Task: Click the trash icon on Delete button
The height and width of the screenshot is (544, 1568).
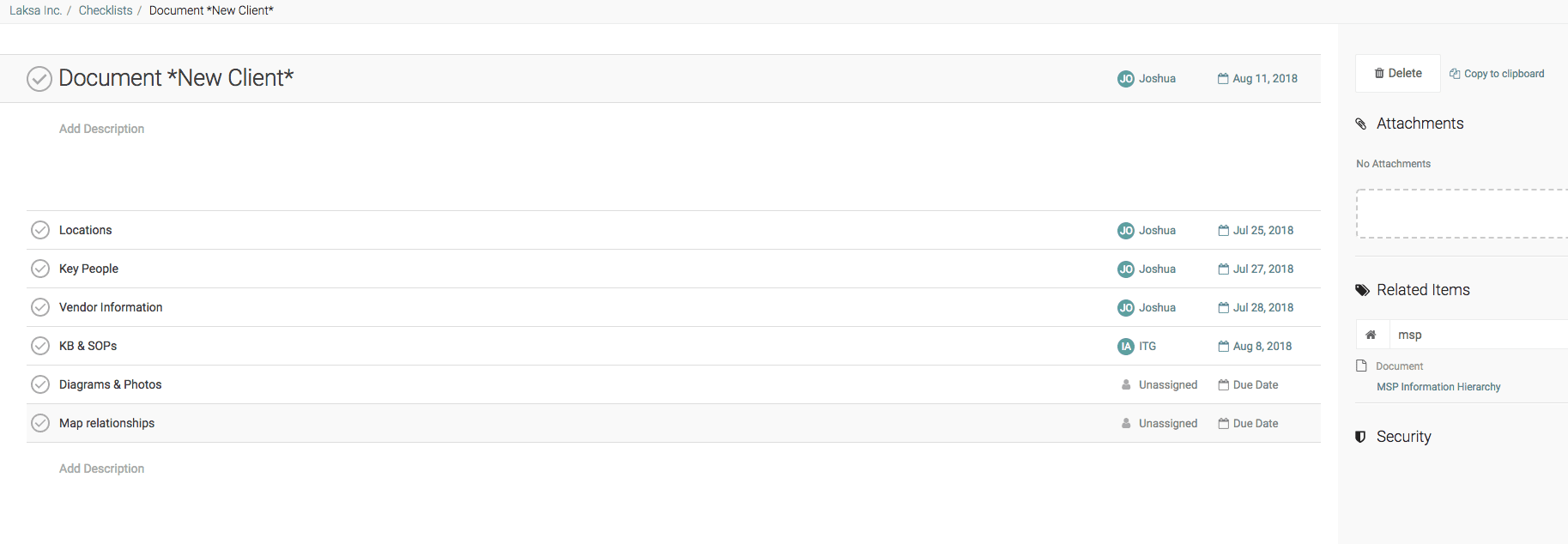Action: (x=1379, y=74)
